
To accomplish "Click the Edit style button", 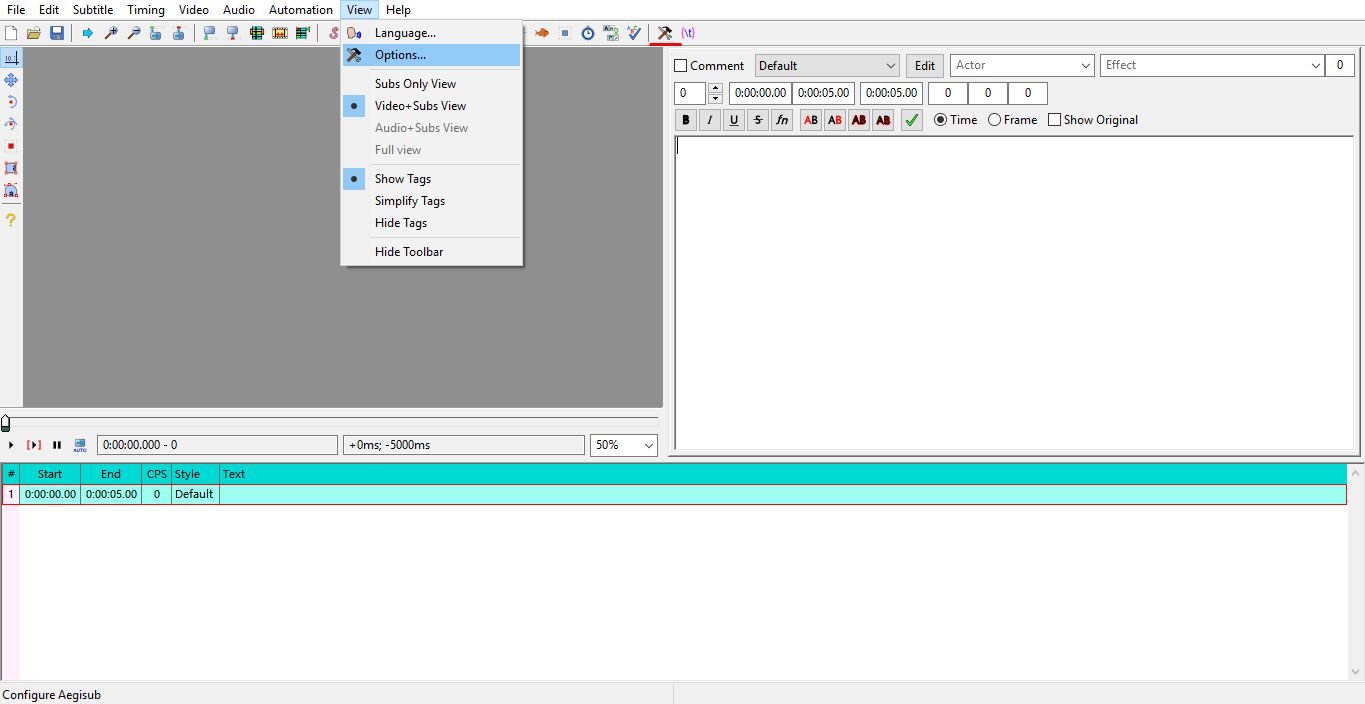I will coord(925,66).
